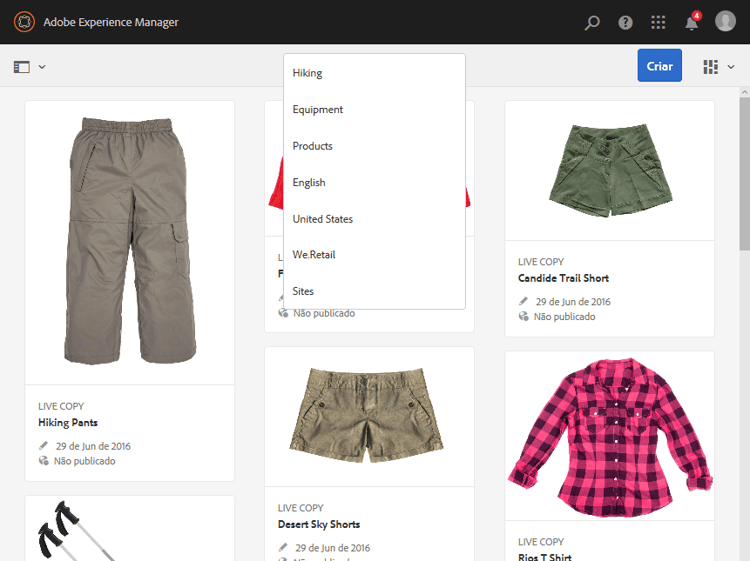Select Hiking in breadcrumb menu

click(x=374, y=73)
